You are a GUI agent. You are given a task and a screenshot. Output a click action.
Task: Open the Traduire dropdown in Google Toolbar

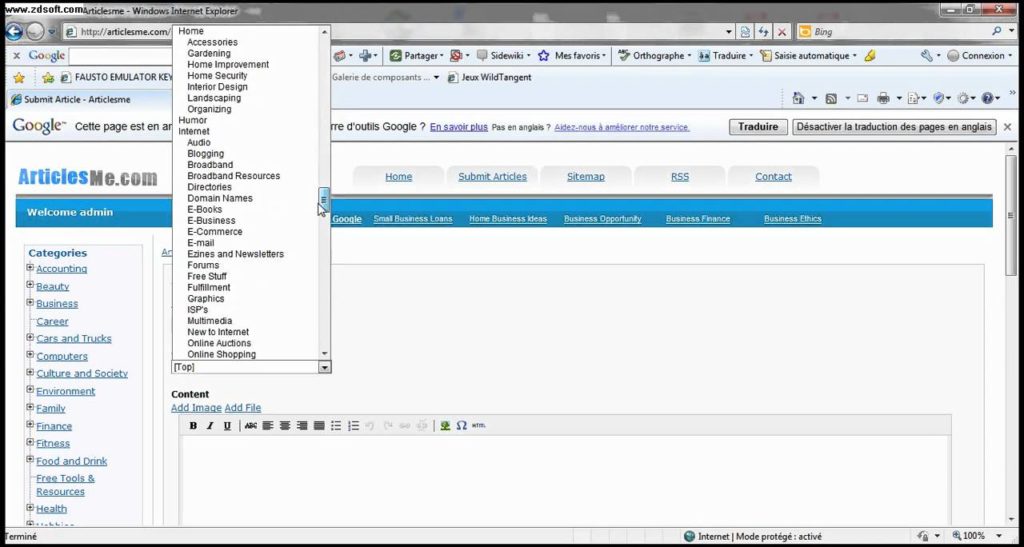coord(751,56)
